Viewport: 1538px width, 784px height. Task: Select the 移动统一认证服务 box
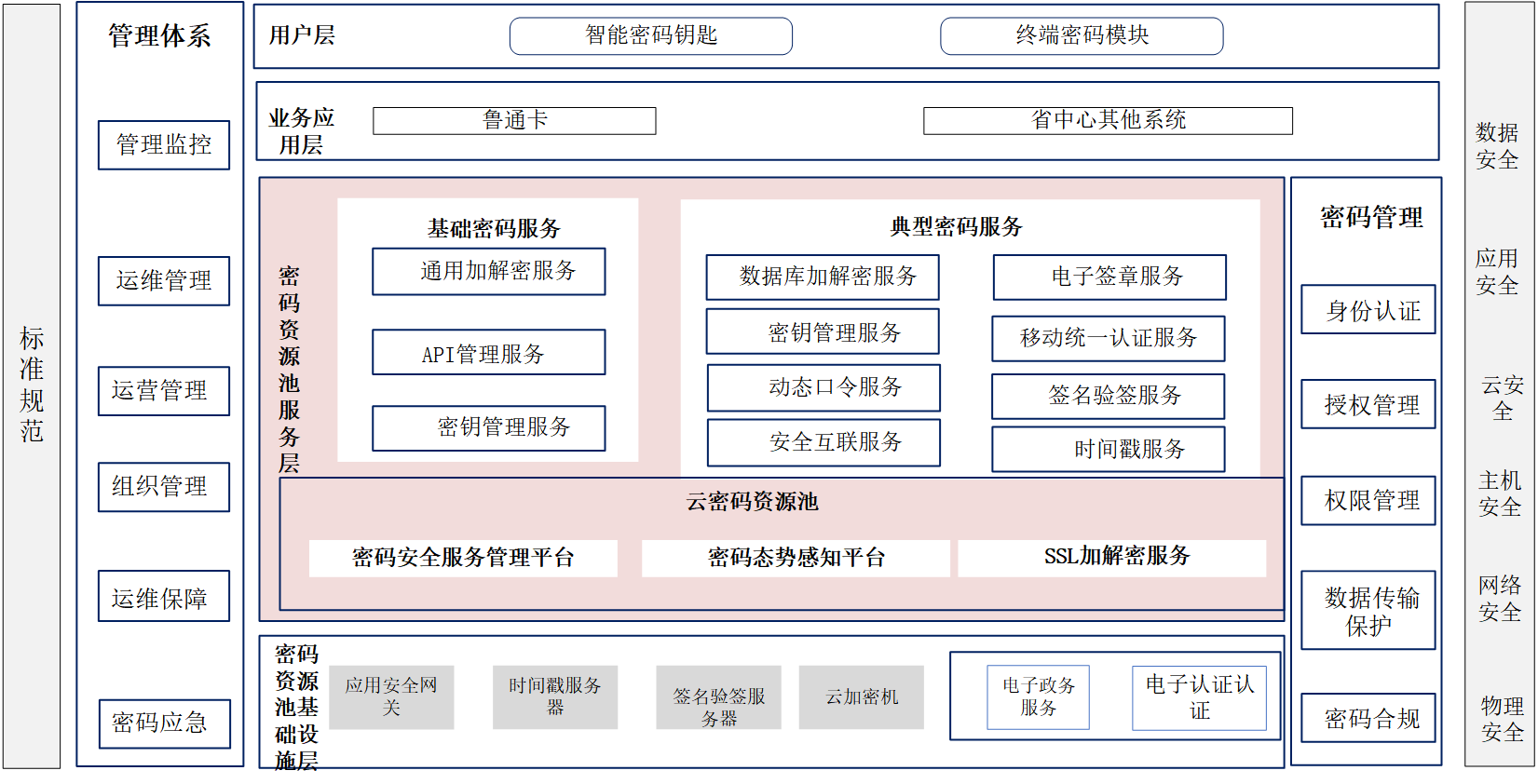pyautogui.click(x=1108, y=339)
